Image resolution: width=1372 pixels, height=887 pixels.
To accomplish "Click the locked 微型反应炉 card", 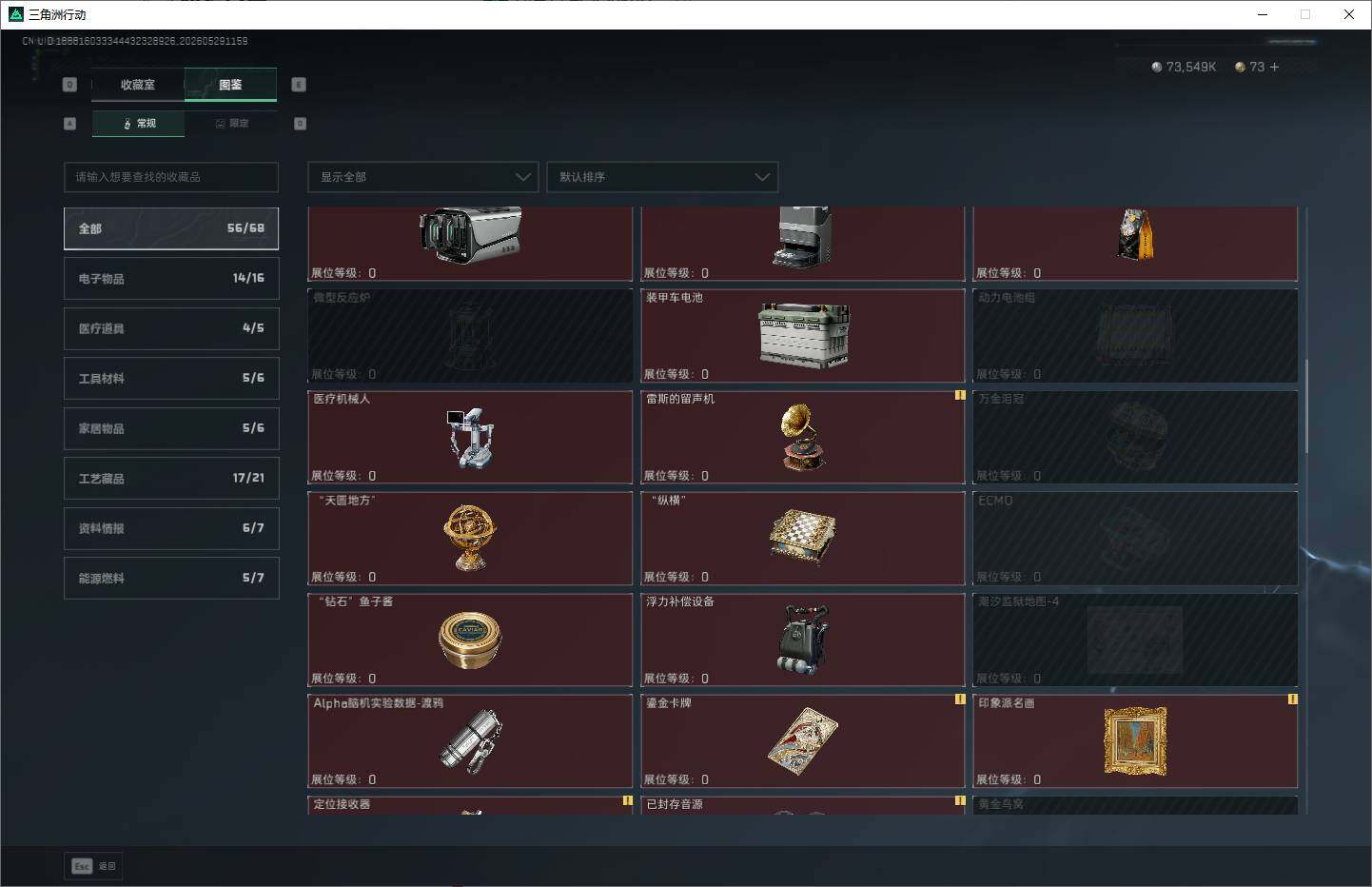I will pos(470,335).
